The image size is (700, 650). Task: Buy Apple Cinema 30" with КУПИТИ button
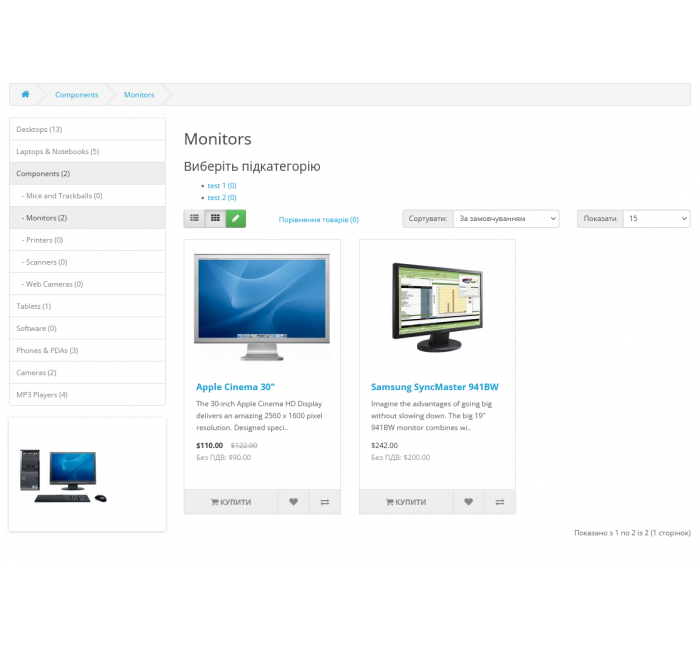point(231,502)
